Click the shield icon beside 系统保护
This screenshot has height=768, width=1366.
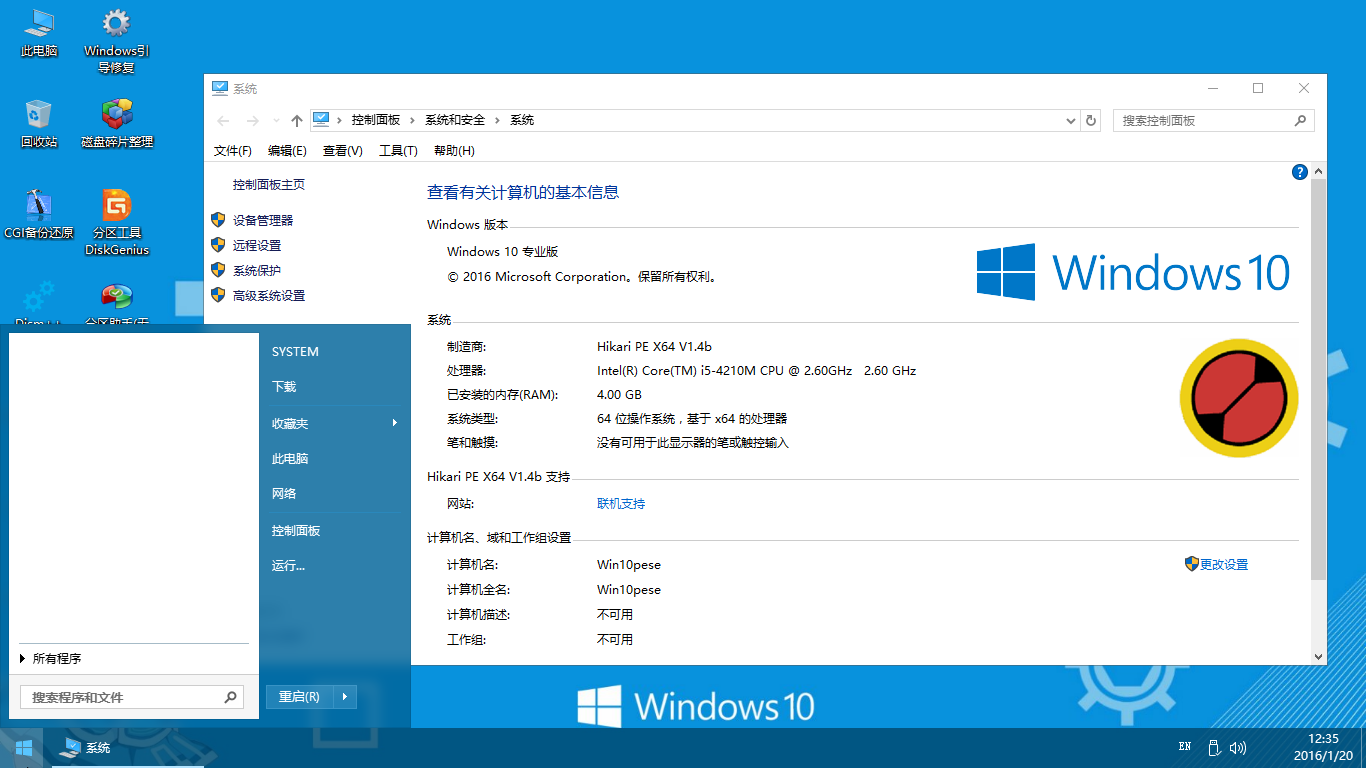click(218, 270)
